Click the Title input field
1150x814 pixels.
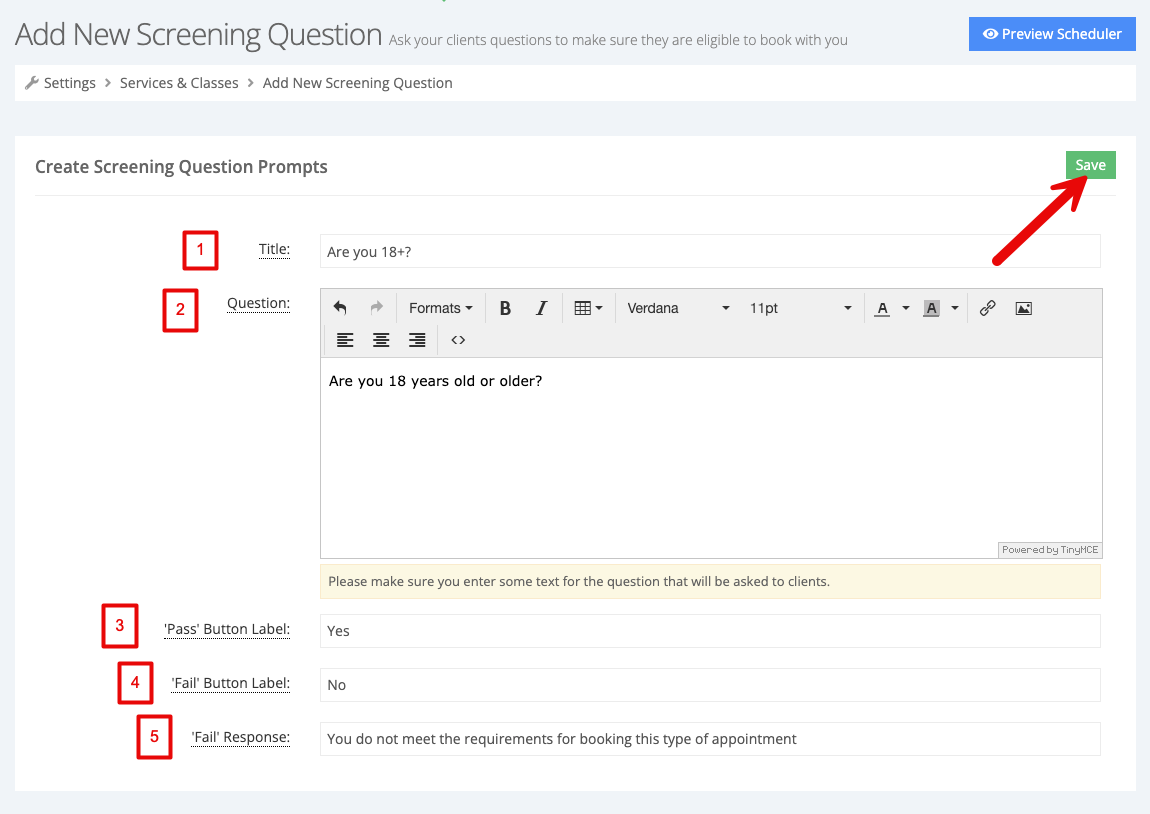coord(710,252)
